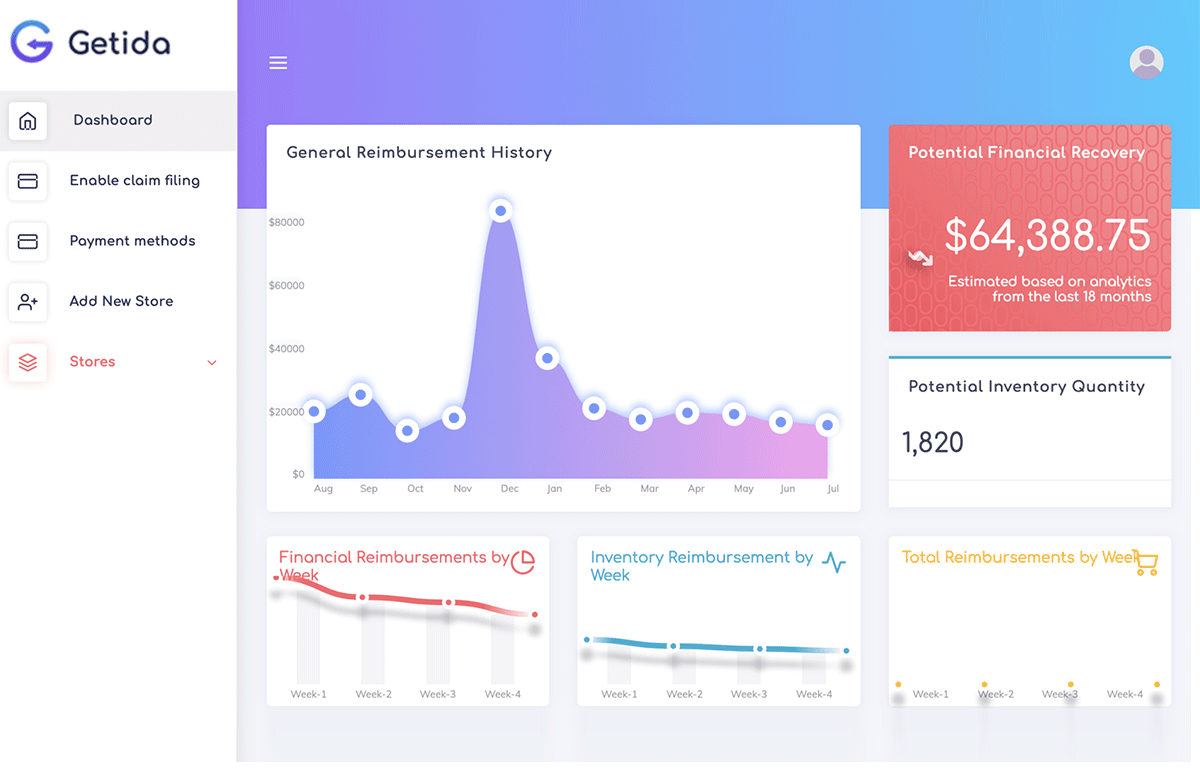This screenshot has width=1200, height=773.
Task: Select the Jun data point on chart
Action: pos(781,422)
